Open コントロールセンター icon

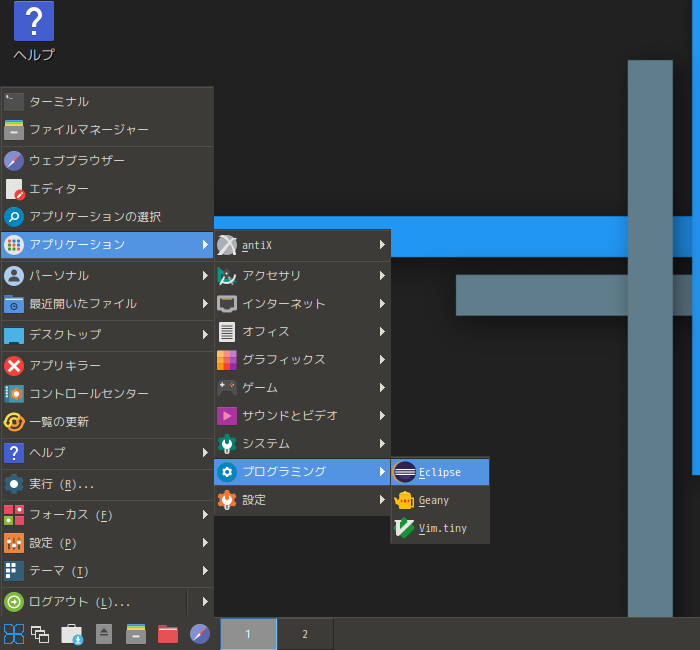pyautogui.click(x=14, y=394)
